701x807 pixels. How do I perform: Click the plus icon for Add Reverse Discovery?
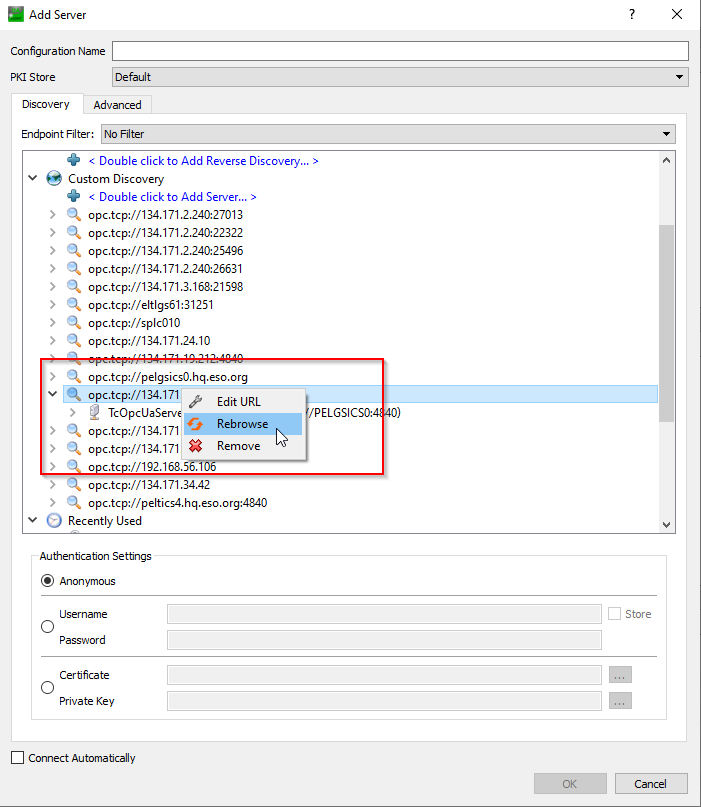coord(74,160)
